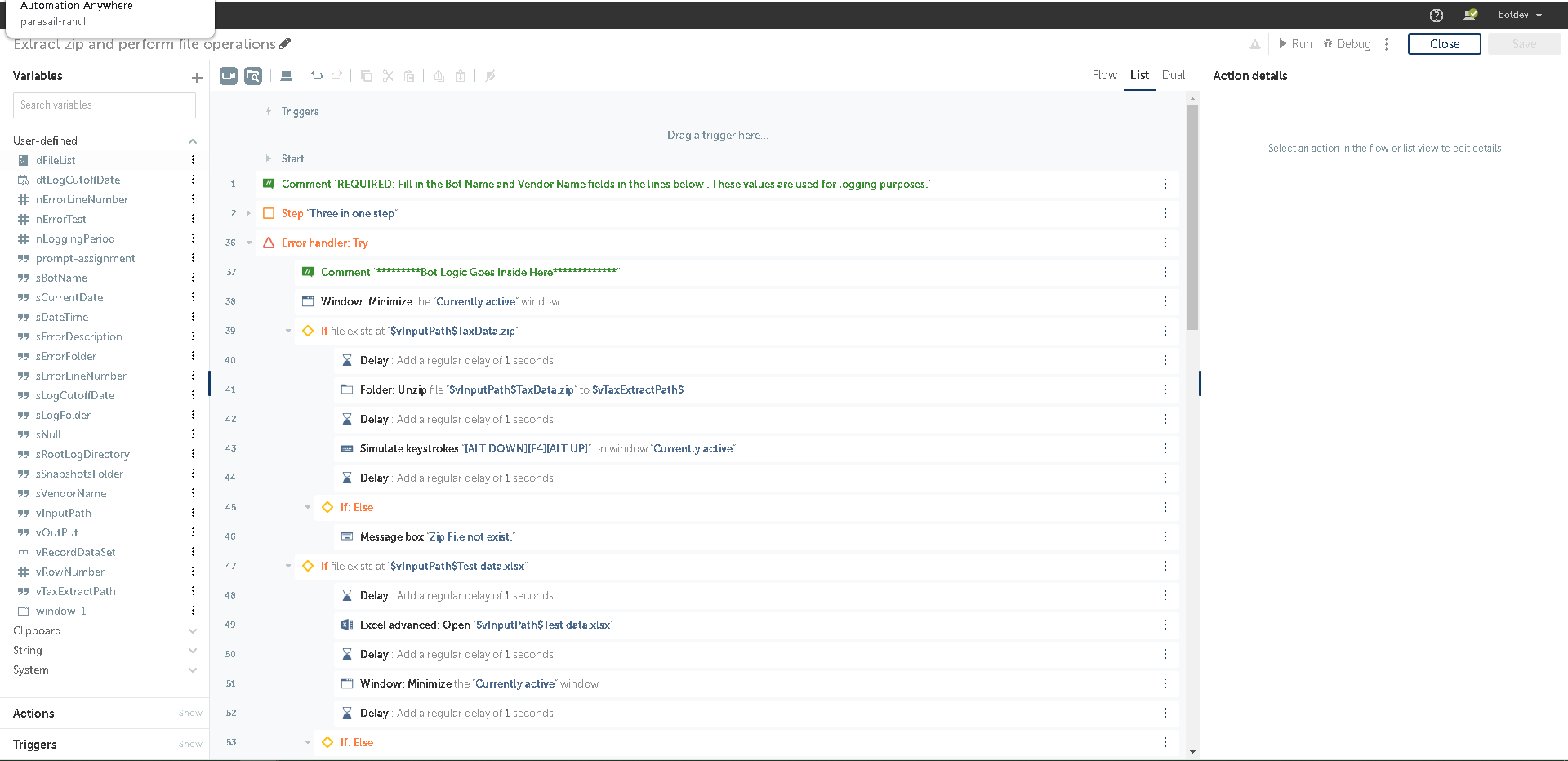Switch to Dual view tab

tap(1174, 75)
